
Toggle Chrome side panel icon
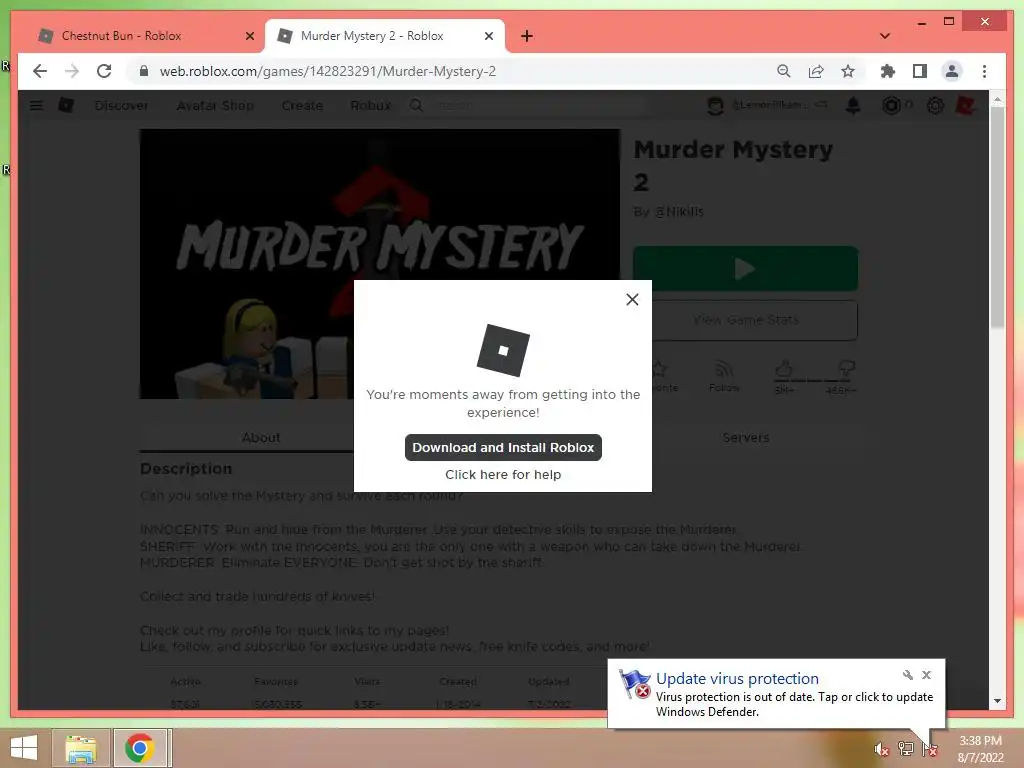pos(920,71)
